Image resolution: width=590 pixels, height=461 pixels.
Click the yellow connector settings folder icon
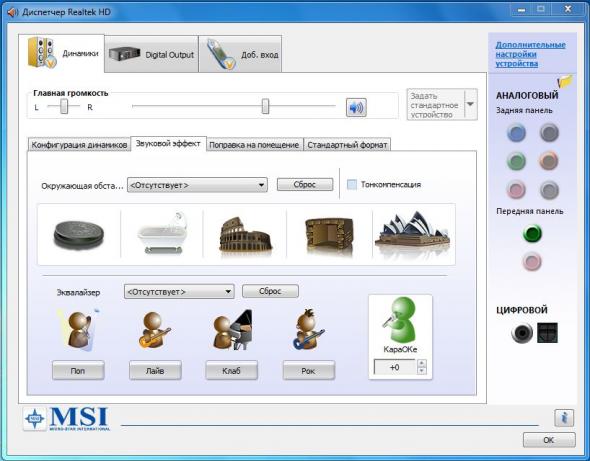click(x=565, y=82)
